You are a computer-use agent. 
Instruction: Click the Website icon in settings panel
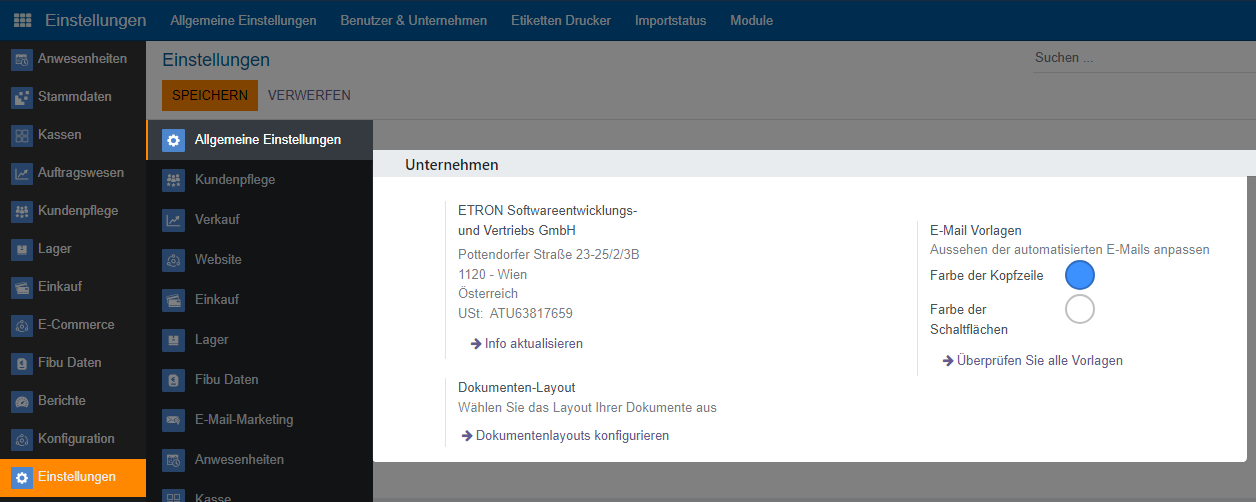point(174,260)
